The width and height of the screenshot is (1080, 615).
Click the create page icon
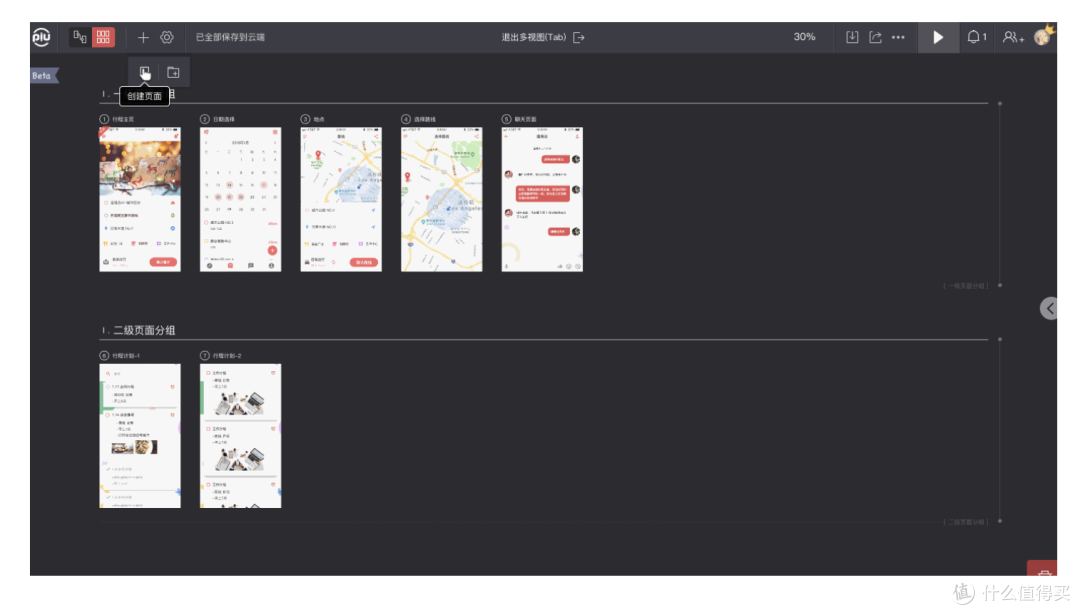pos(145,72)
